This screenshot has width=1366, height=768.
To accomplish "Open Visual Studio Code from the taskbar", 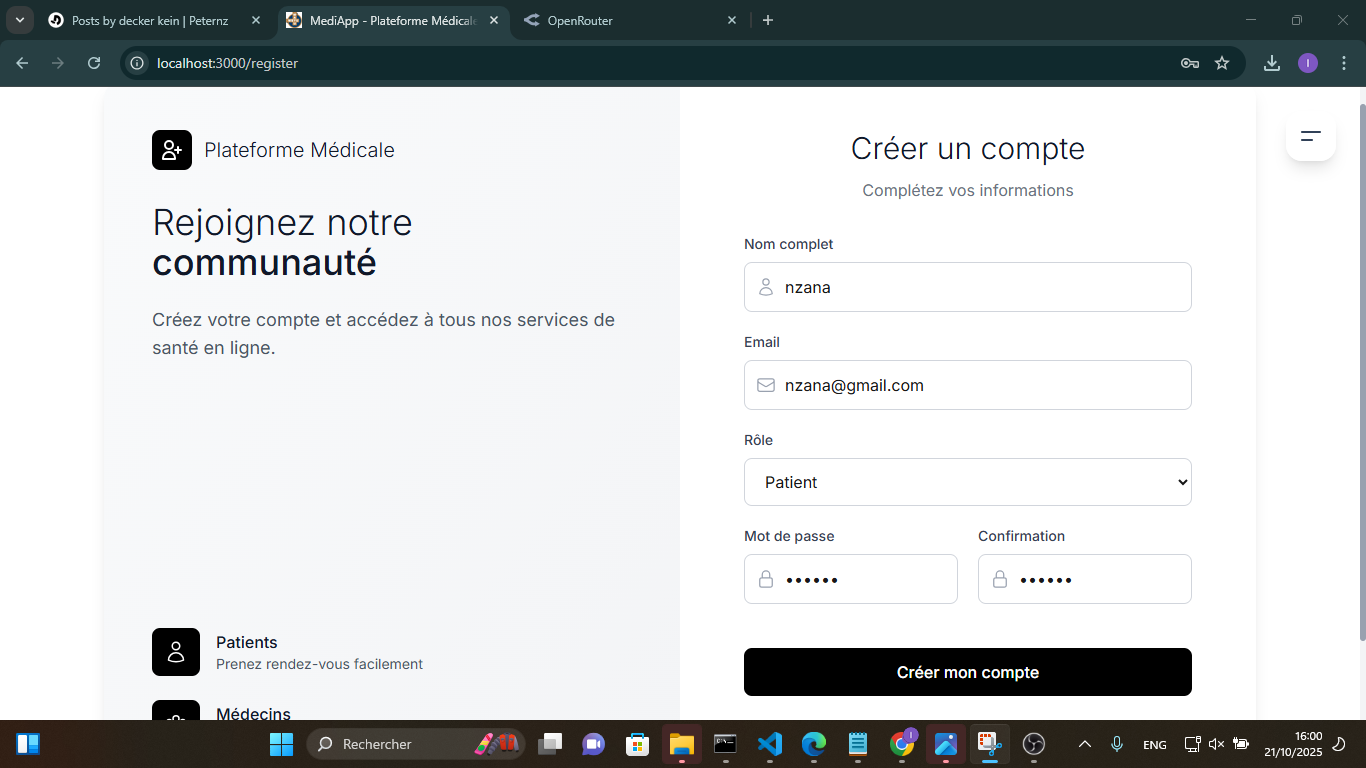I will click(769, 744).
